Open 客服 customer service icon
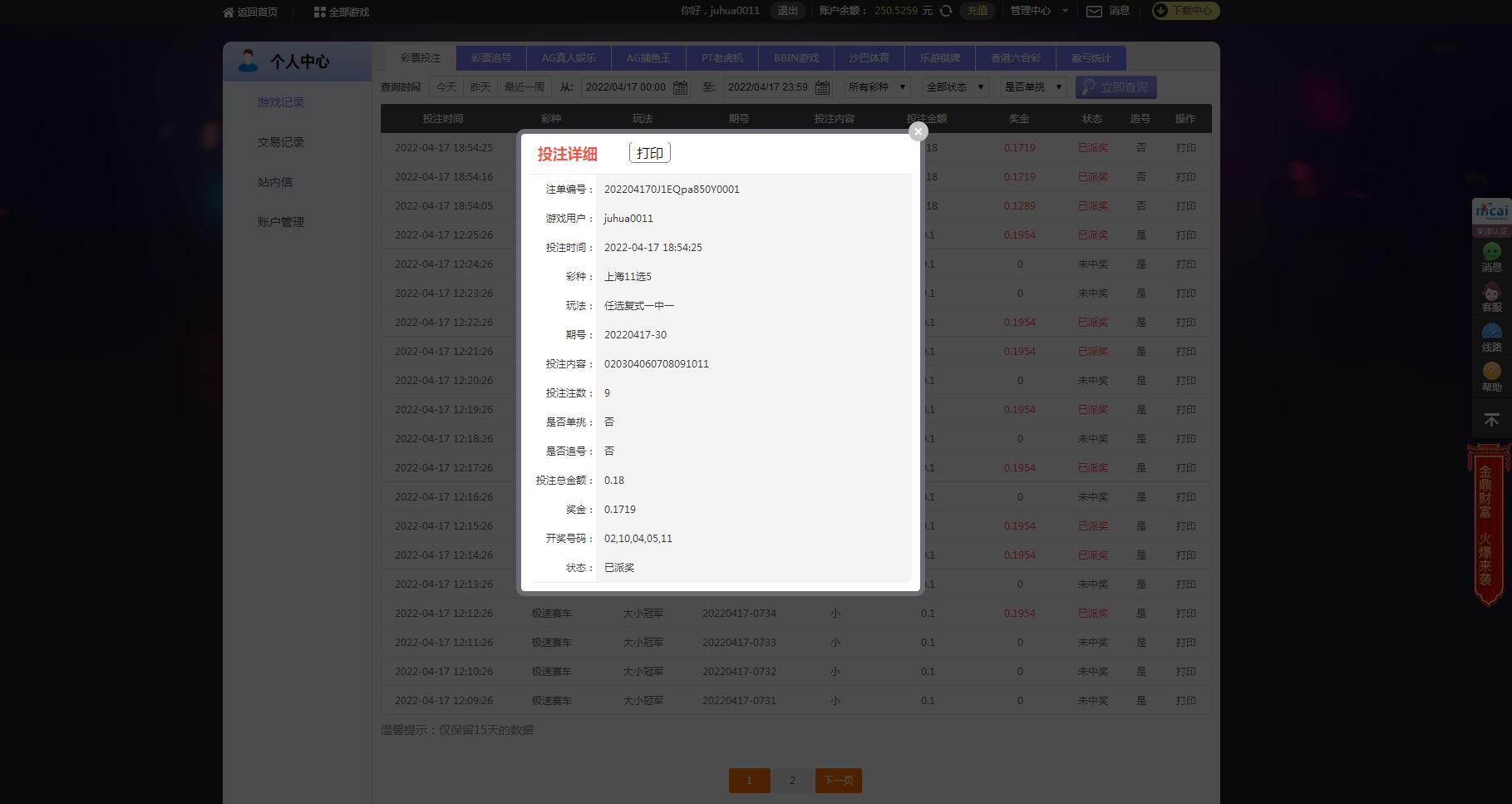This screenshot has height=804, width=1512. click(x=1491, y=293)
